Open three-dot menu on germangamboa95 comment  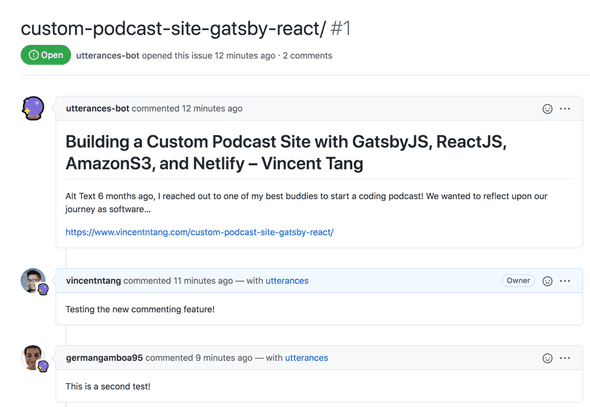[x=565, y=358]
